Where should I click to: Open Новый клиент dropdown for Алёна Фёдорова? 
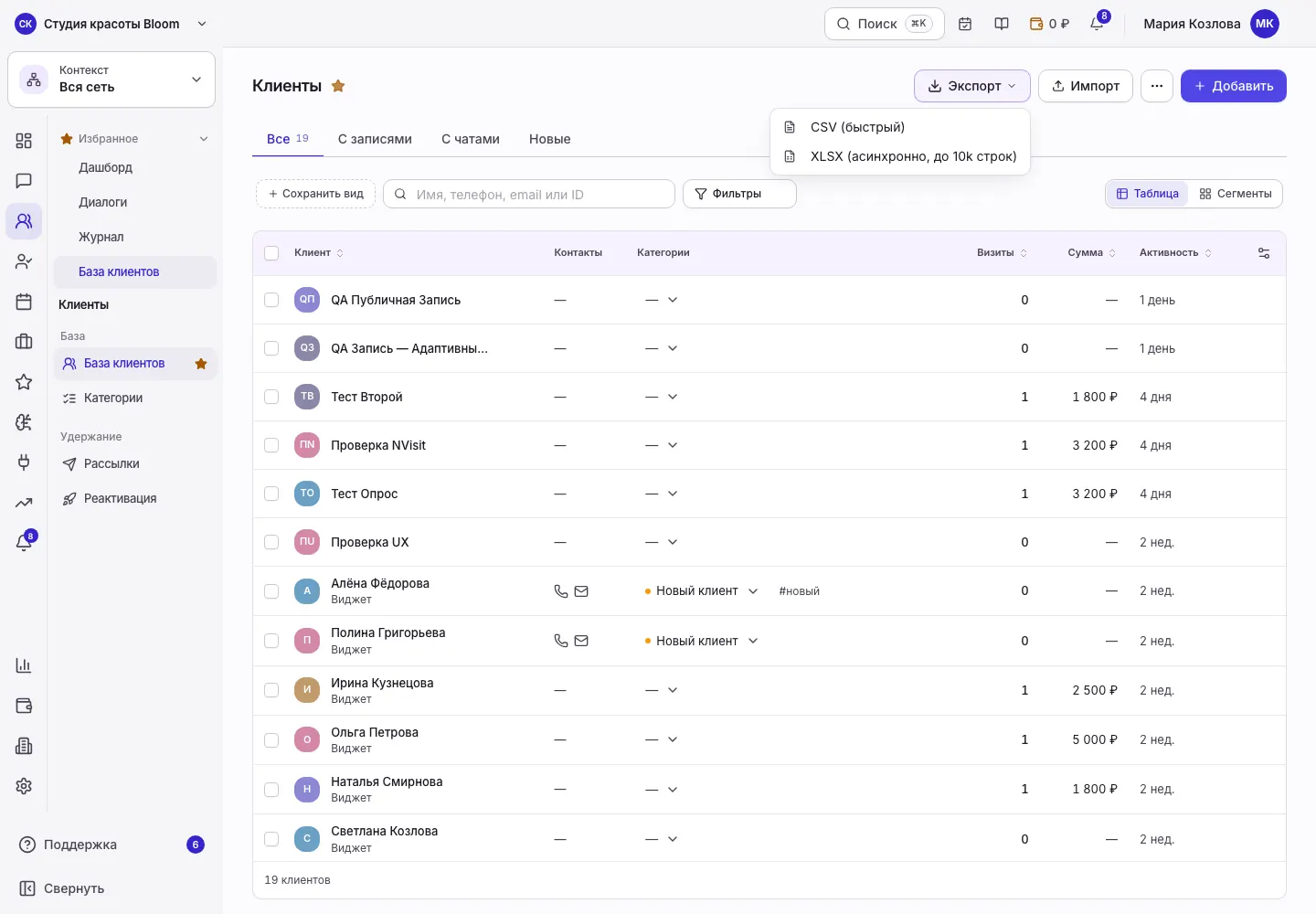tap(702, 591)
